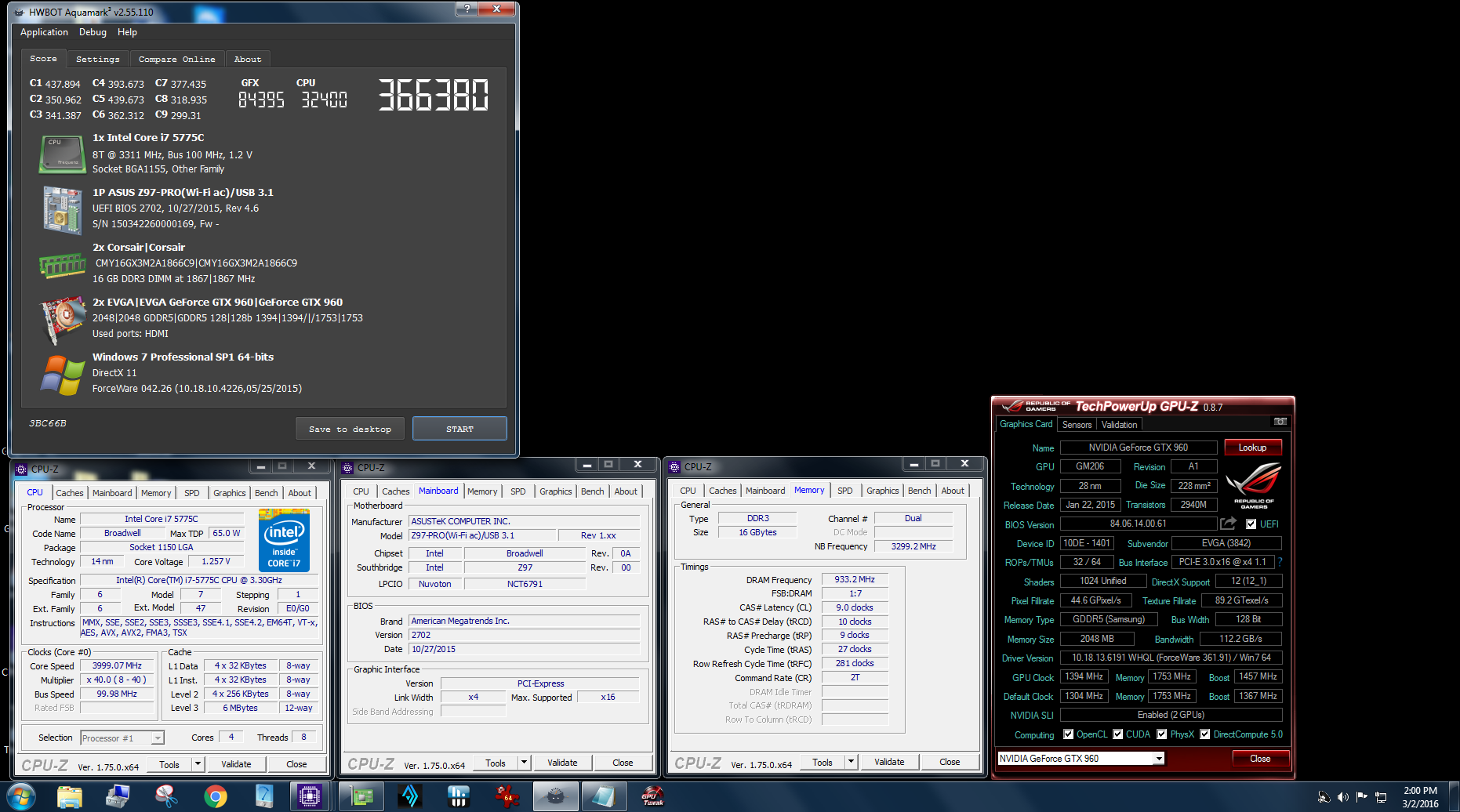Click Validate in CPU-Z Memory window
The width and height of the screenshot is (1460, 812).
point(889,762)
